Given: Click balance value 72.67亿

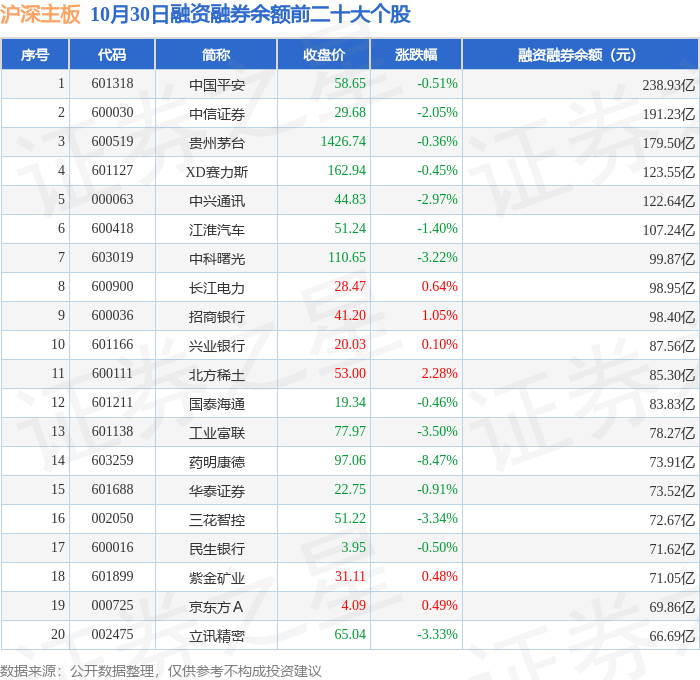Looking at the screenshot, I should [672, 520].
